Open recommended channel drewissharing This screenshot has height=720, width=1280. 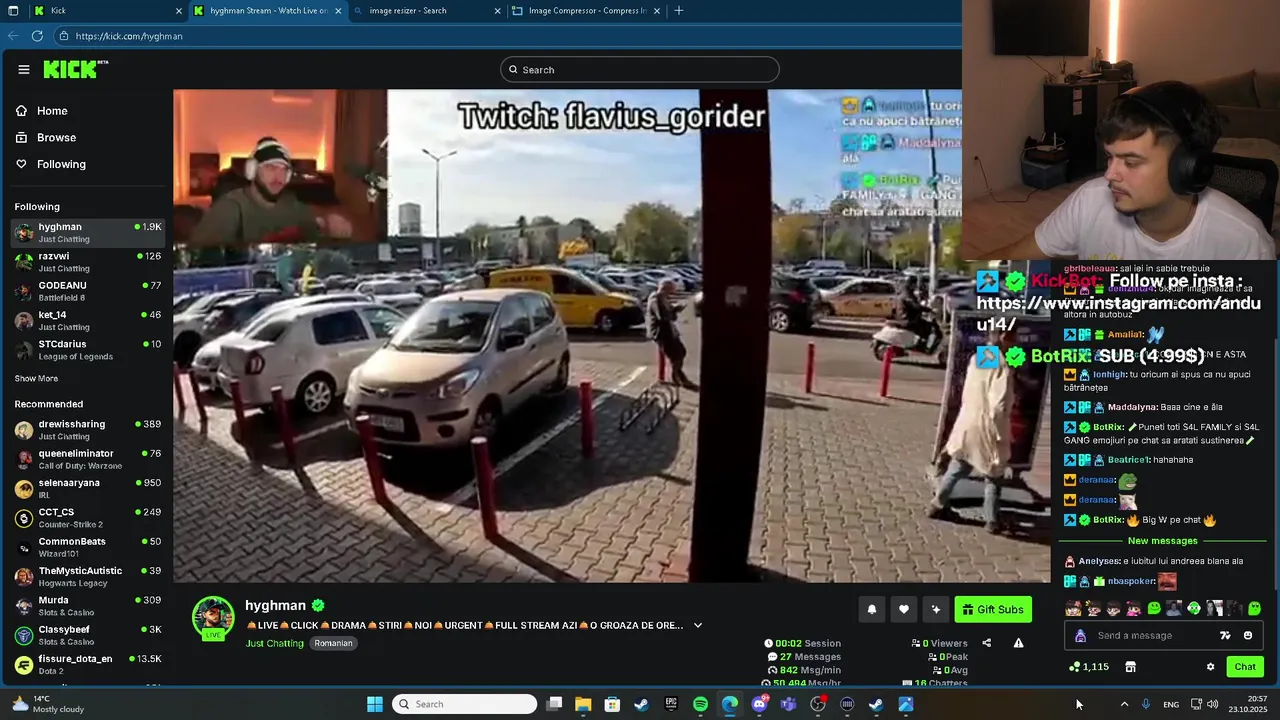(x=88, y=430)
